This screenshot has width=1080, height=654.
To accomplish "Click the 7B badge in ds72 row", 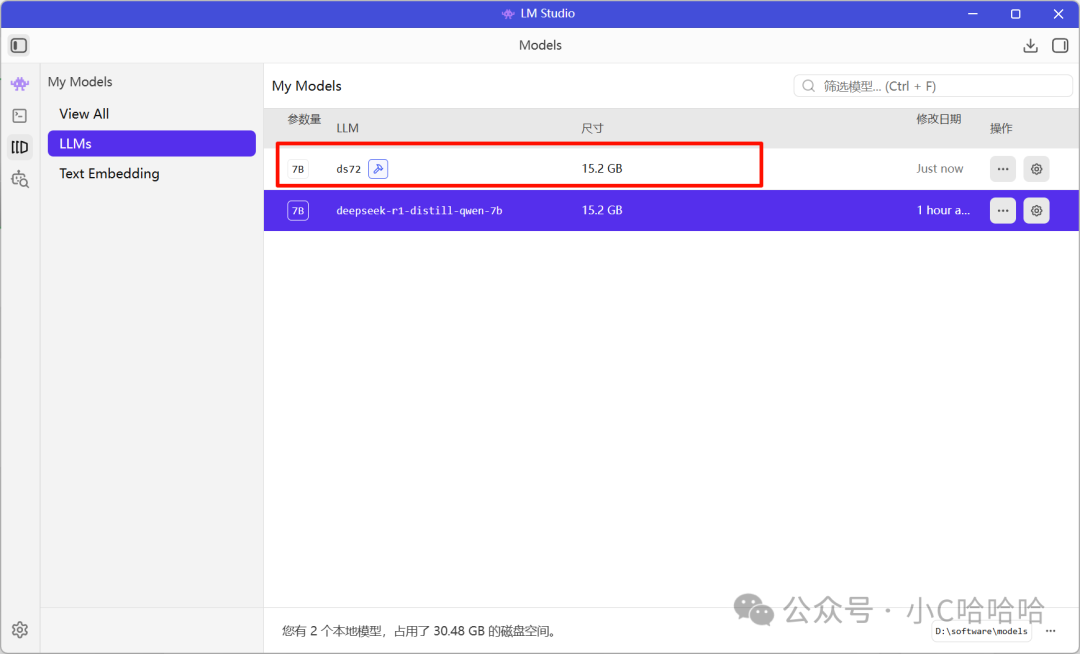I will pos(298,169).
